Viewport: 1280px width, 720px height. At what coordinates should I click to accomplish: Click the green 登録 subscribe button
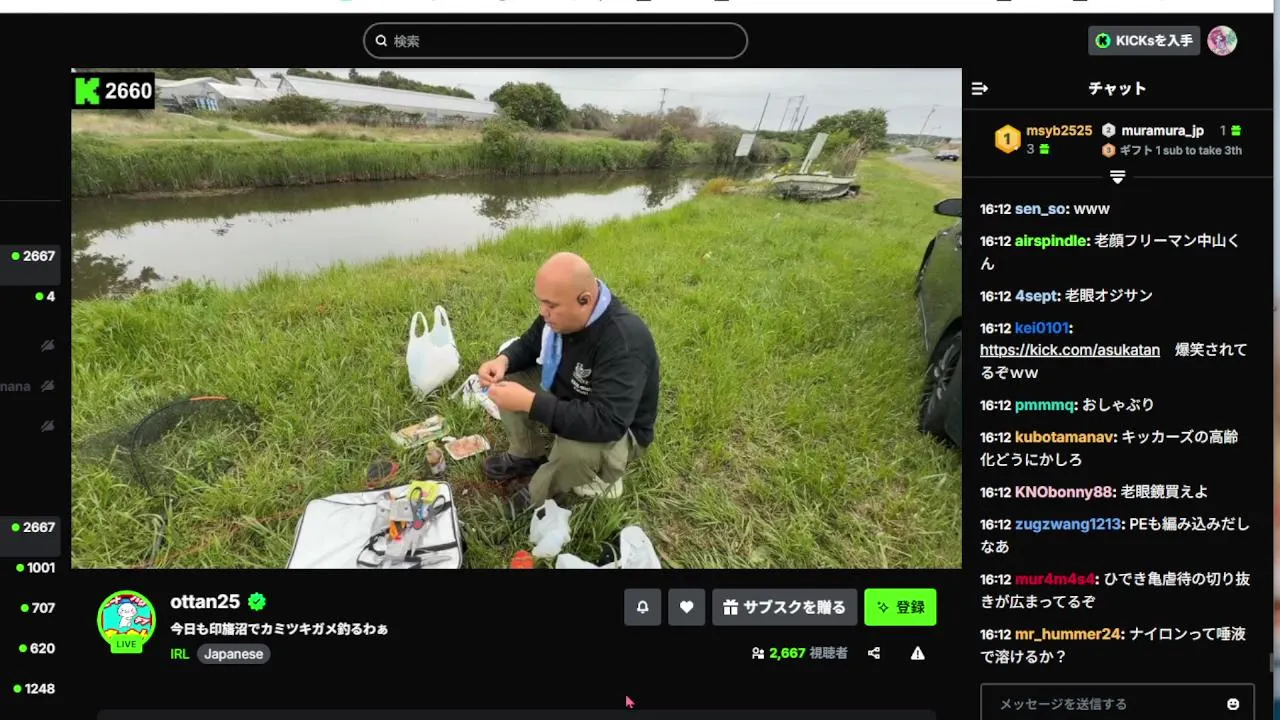pyautogui.click(x=900, y=607)
